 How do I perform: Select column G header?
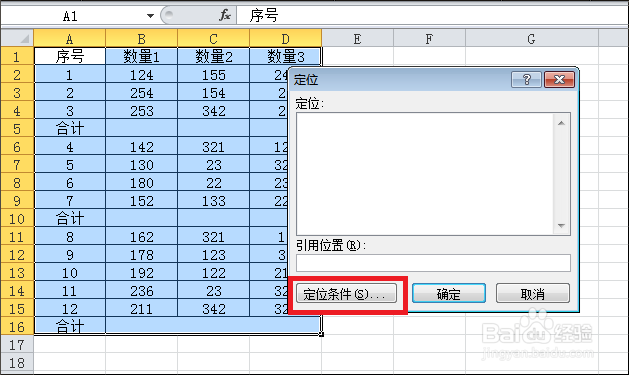pyautogui.click(x=532, y=39)
